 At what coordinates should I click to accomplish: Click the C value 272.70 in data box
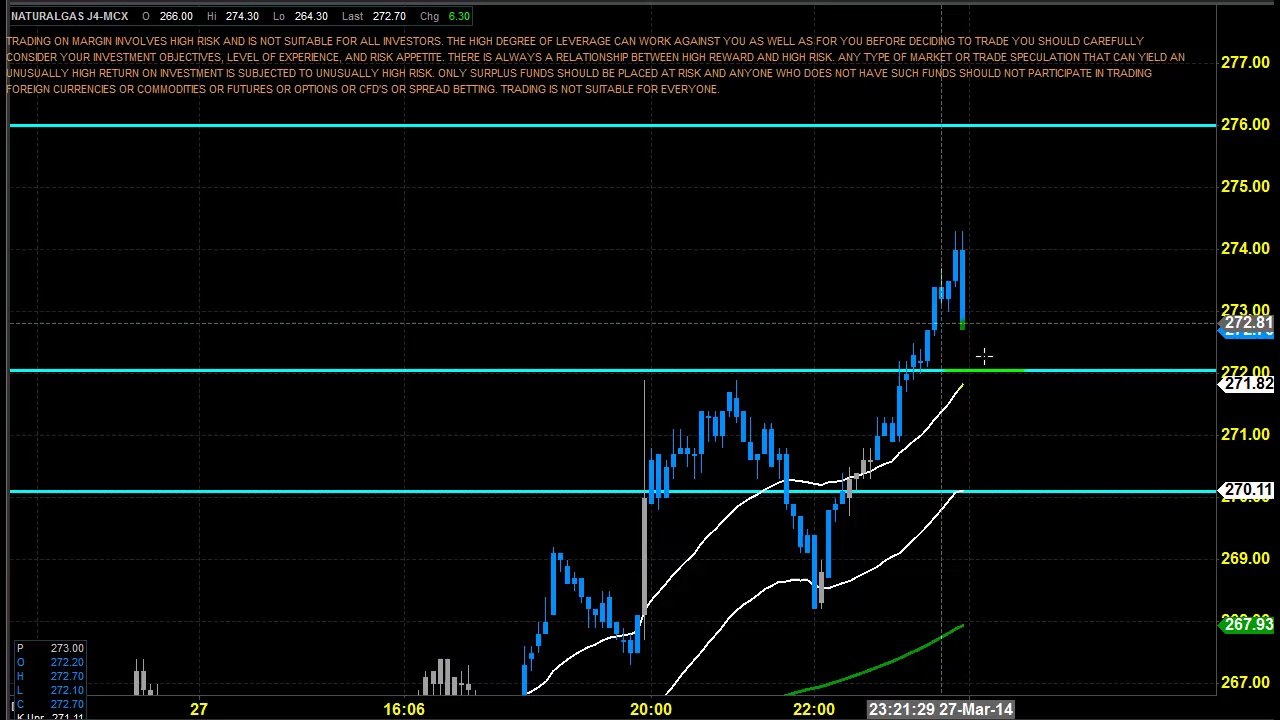click(x=66, y=704)
